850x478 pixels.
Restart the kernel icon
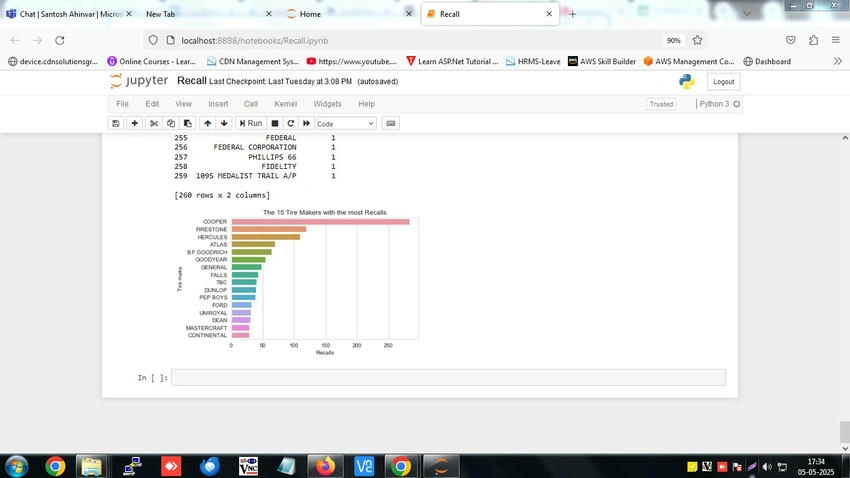(291, 124)
